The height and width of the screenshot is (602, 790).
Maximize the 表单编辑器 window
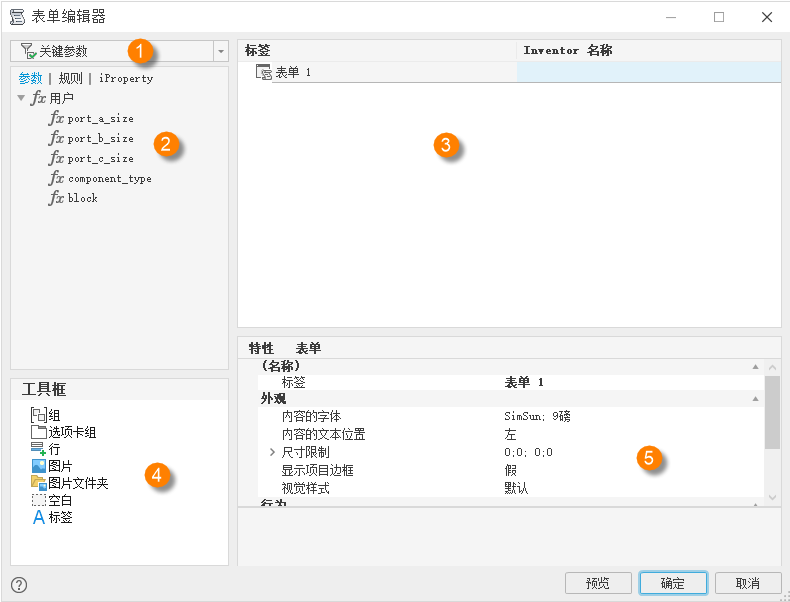coord(719,17)
